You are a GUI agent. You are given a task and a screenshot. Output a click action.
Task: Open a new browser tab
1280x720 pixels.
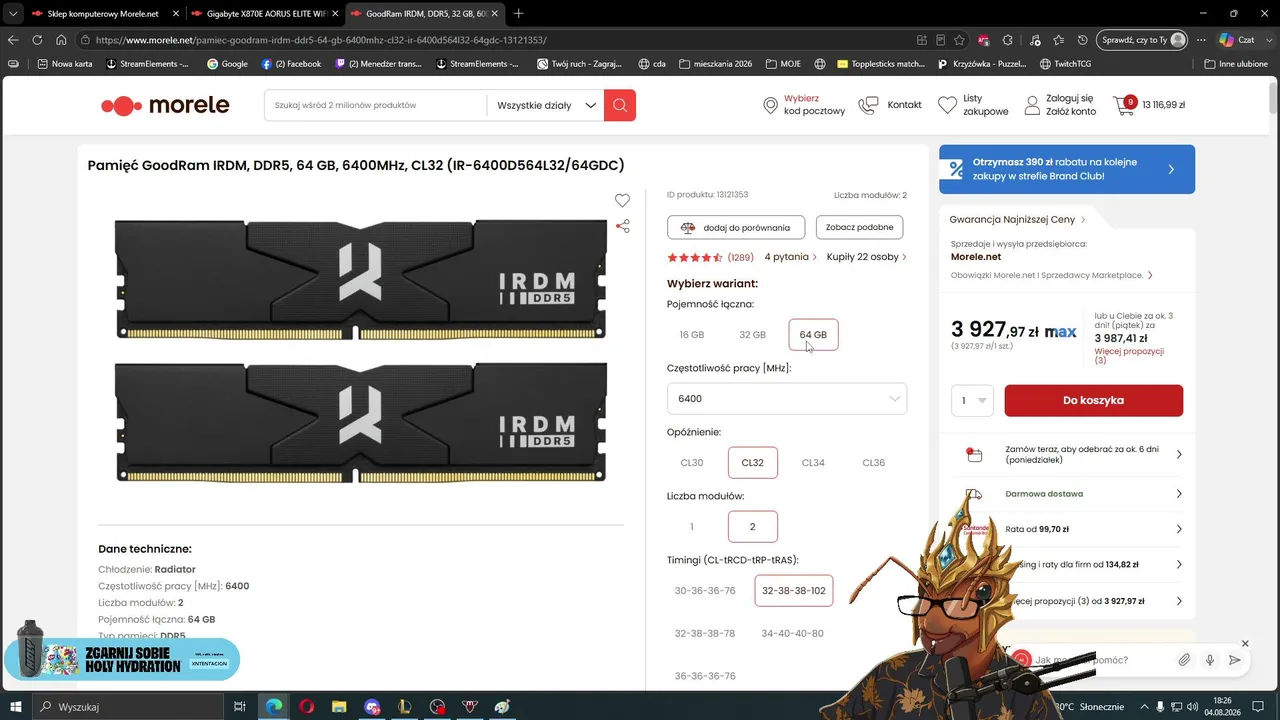click(518, 14)
